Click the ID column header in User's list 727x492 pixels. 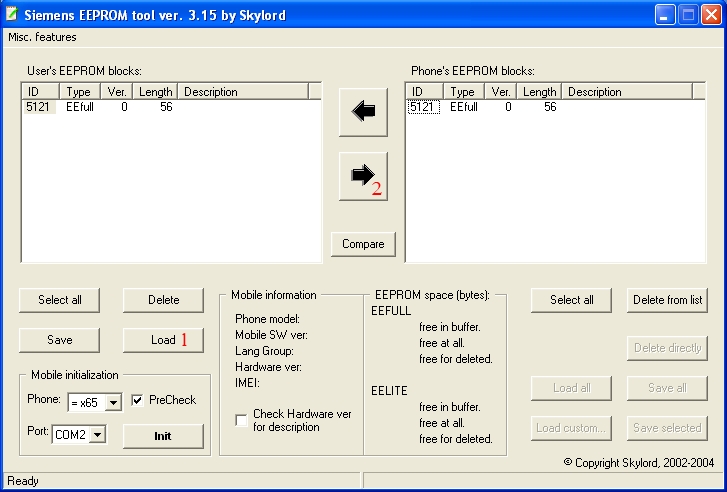tap(41, 92)
